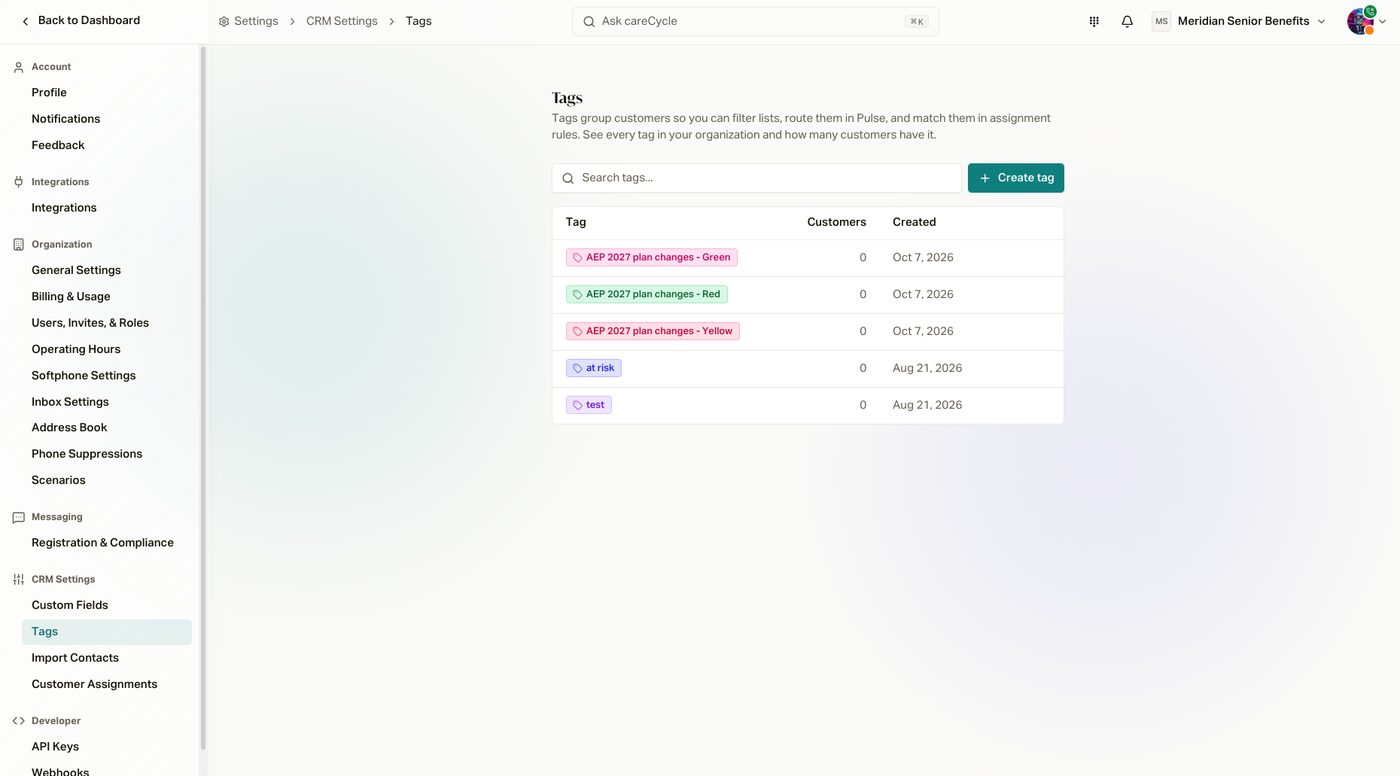Image resolution: width=1400 pixels, height=776 pixels.
Task: Click the Account section person icon
Action: 18,67
